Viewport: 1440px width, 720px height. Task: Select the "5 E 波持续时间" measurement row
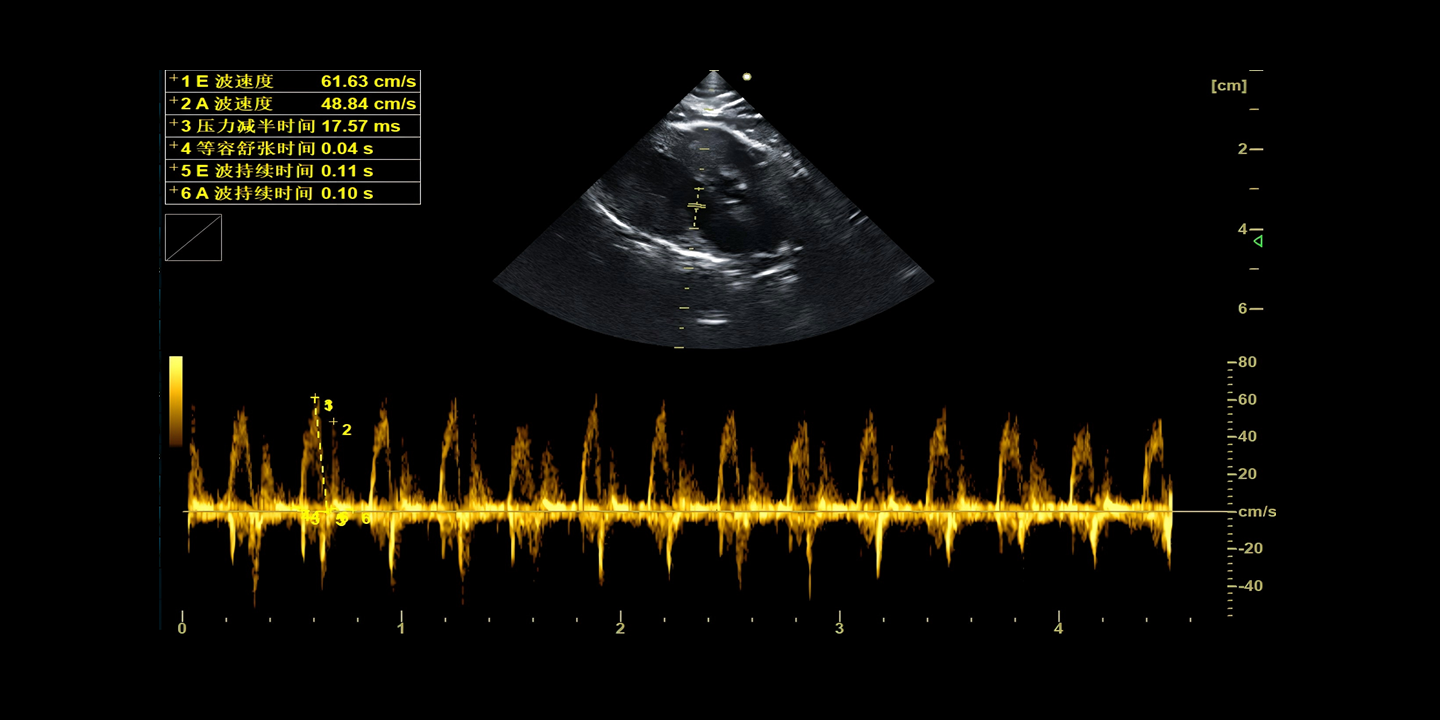point(293,171)
